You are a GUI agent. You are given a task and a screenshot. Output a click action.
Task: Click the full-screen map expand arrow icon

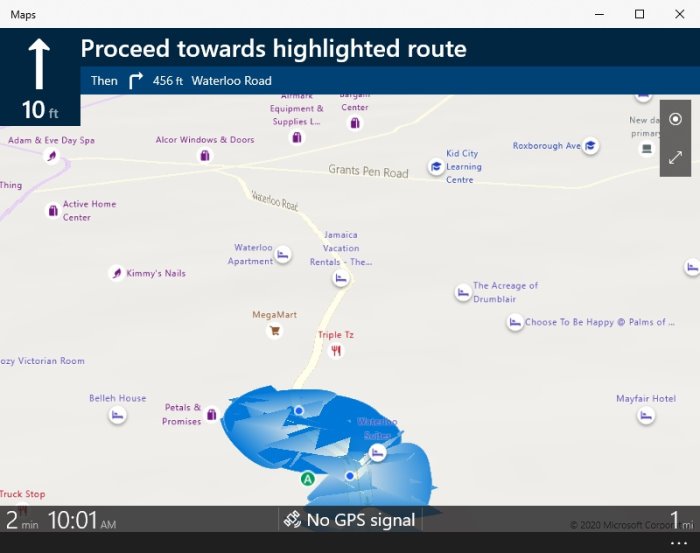[x=675, y=157]
